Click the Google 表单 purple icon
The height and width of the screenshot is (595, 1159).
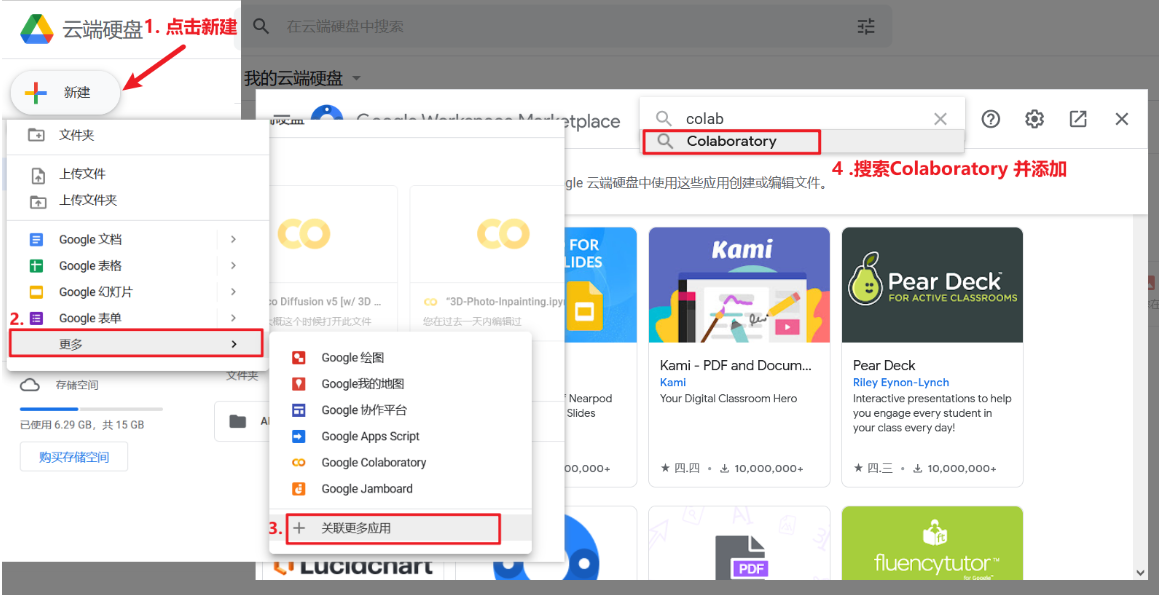click(x=36, y=318)
